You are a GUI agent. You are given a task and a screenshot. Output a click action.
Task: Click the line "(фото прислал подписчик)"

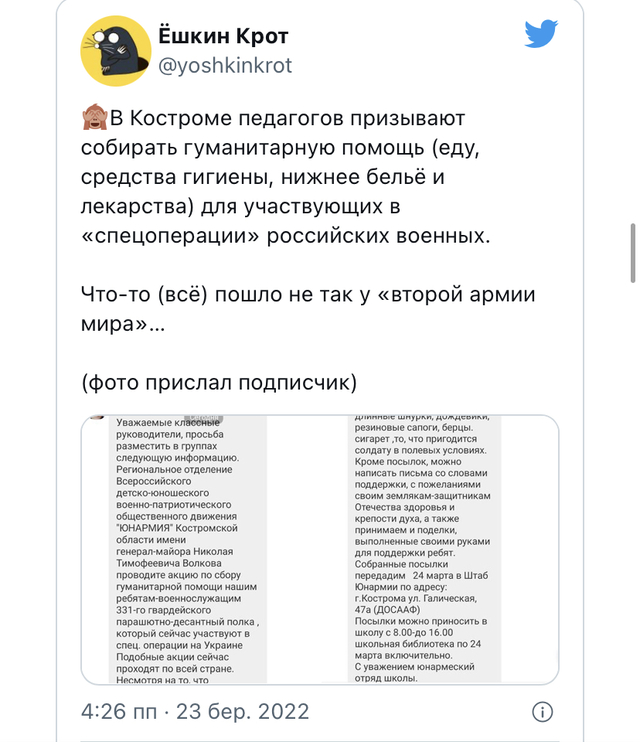[219, 384]
